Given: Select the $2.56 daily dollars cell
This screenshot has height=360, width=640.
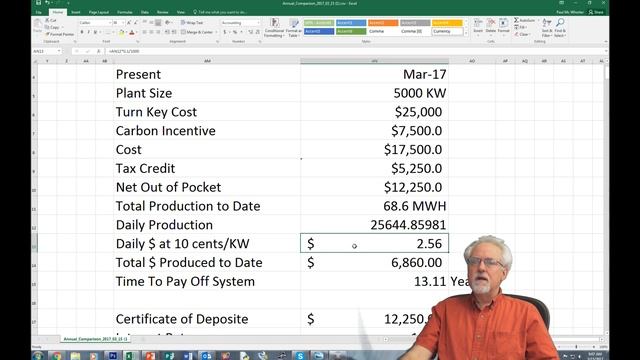Looking at the screenshot, I should coord(374,243).
